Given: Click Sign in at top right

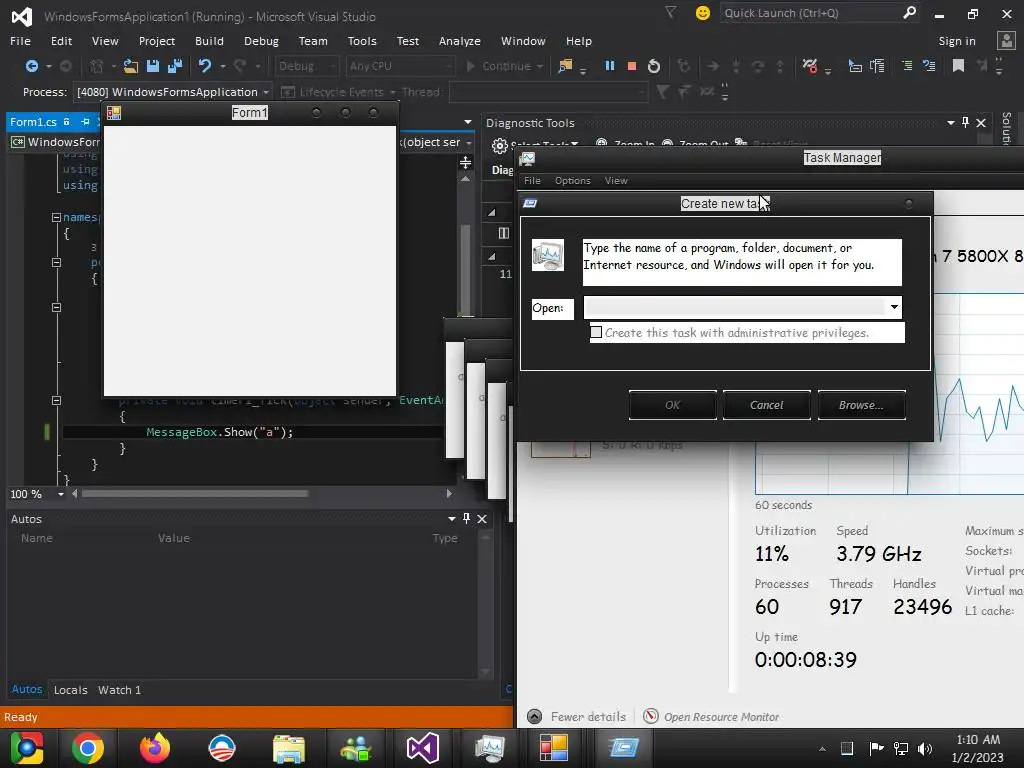Looking at the screenshot, I should (957, 40).
